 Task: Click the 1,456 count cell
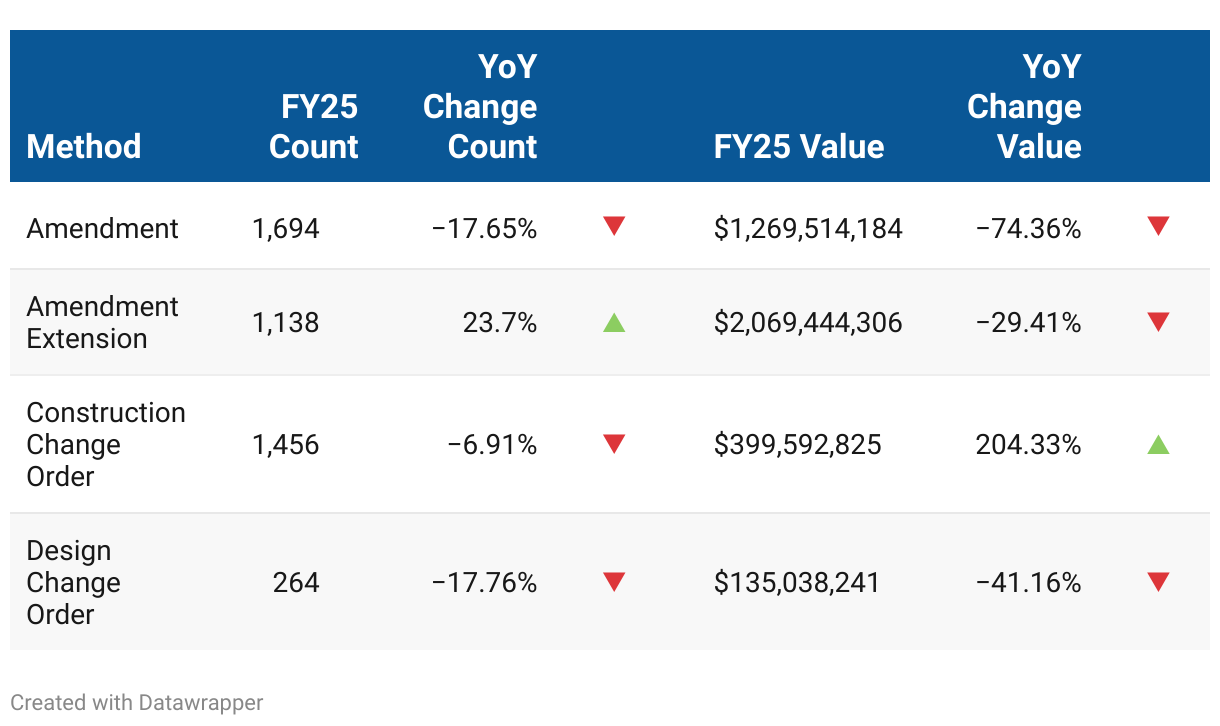(x=286, y=444)
